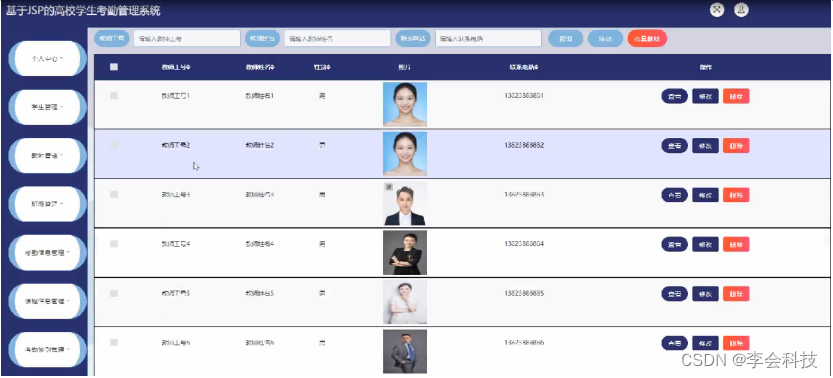833x378 pixels.
Task: View details for 教师工号2 row
Action: (675, 145)
